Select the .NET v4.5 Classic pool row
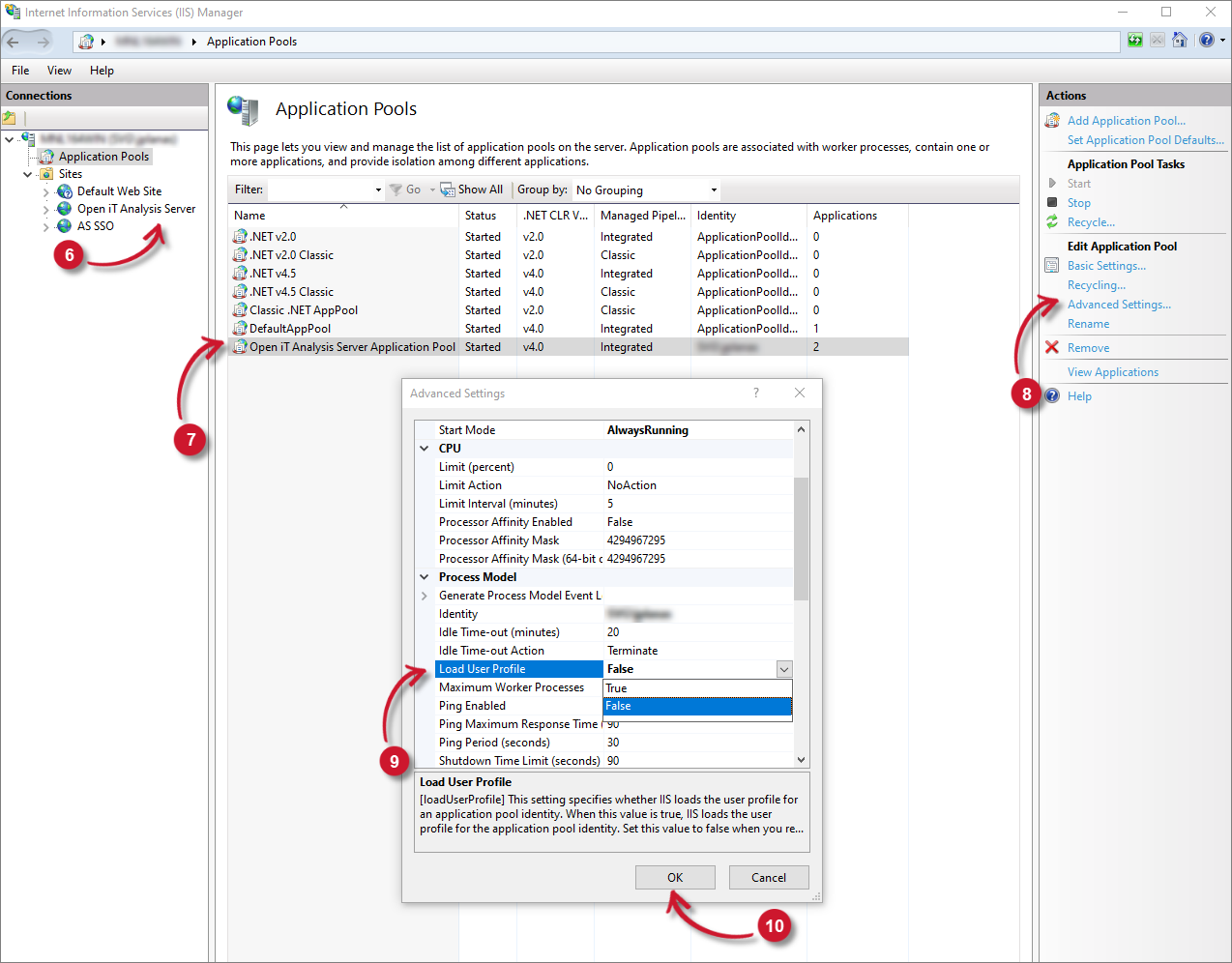The width and height of the screenshot is (1232, 963). point(569,292)
